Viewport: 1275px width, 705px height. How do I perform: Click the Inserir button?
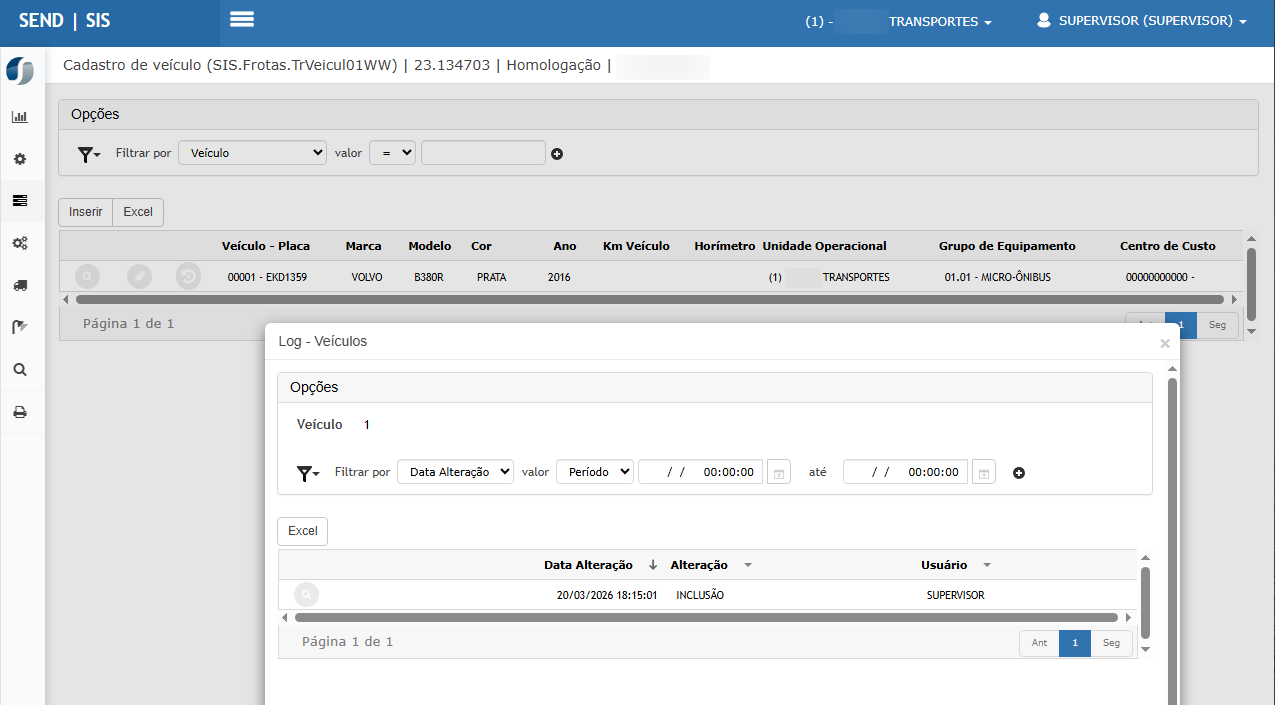click(x=86, y=212)
